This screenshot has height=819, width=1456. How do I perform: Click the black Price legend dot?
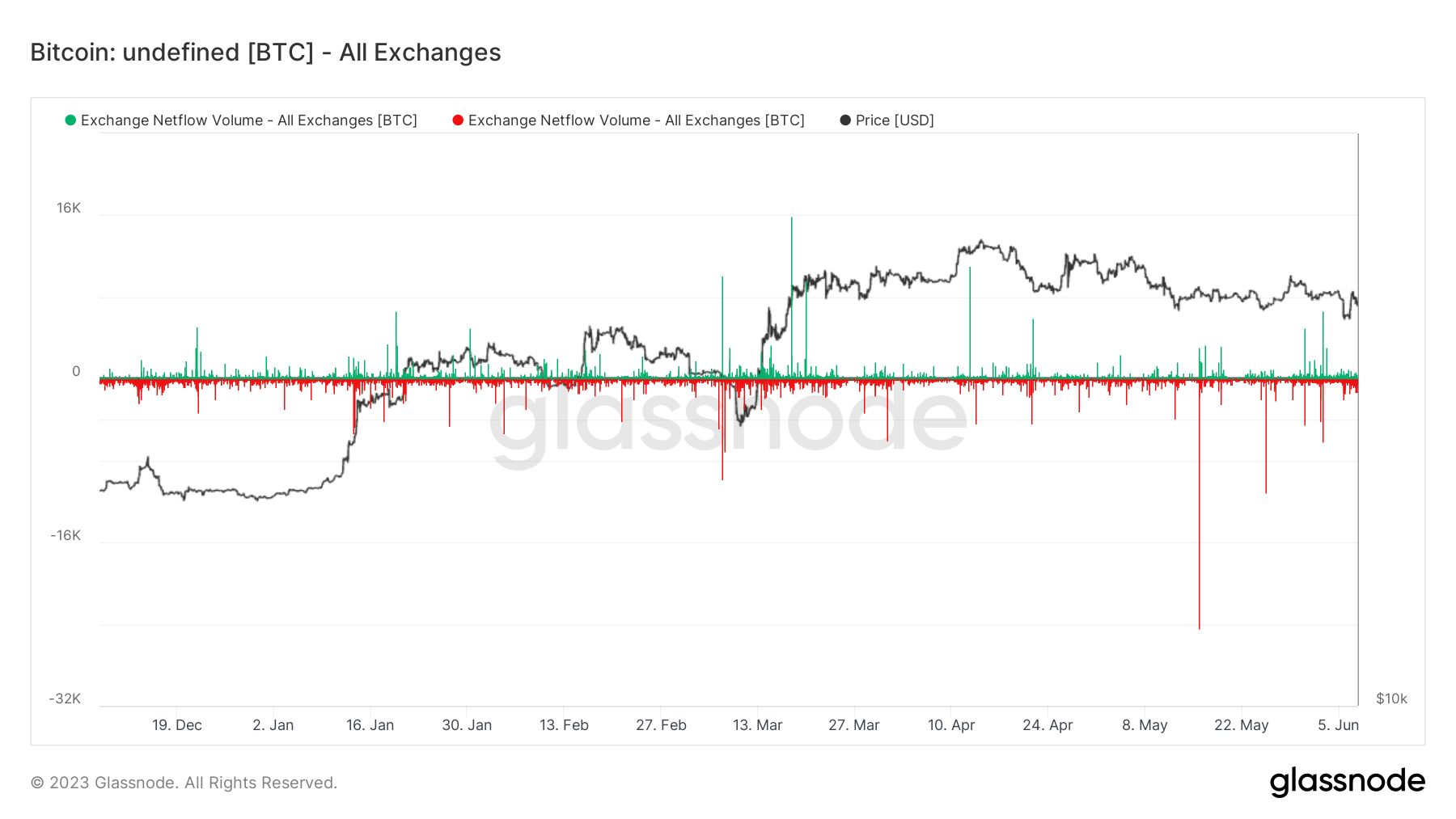click(845, 120)
